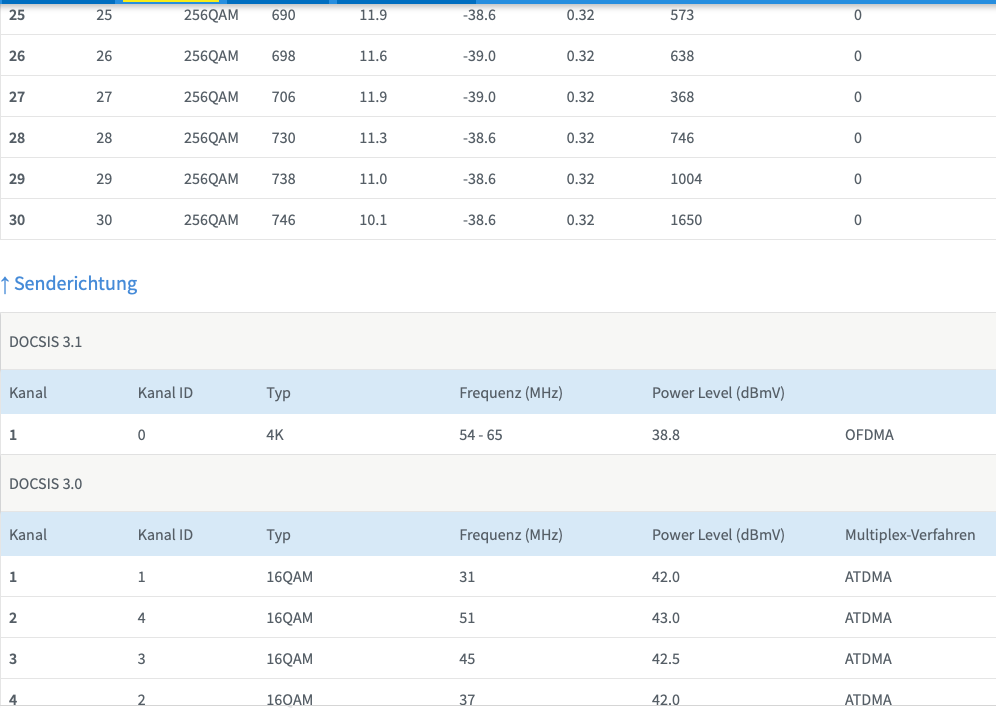Click the 11.6 power level value
The image size is (996, 708).
373,57
